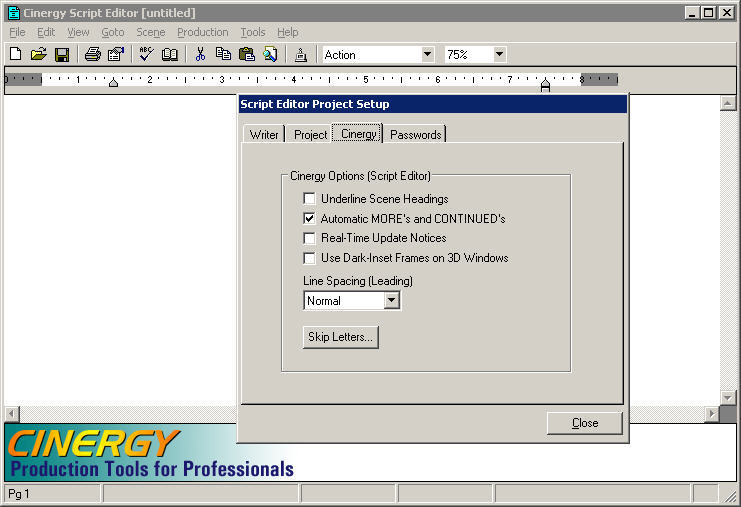Click the Line Spacing (Leading) label
The image size is (741, 507).
point(358,281)
